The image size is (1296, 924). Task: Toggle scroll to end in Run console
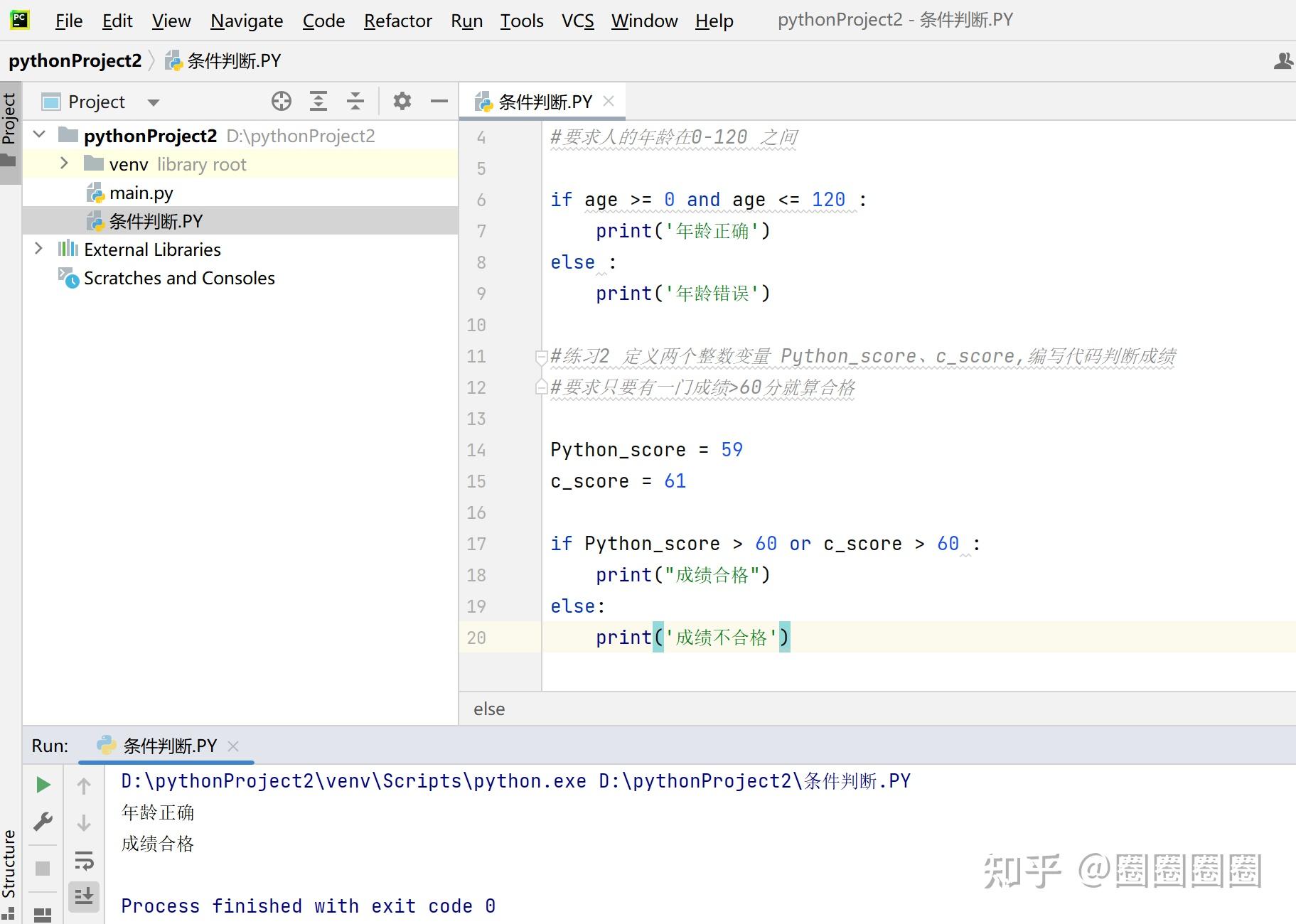84,896
